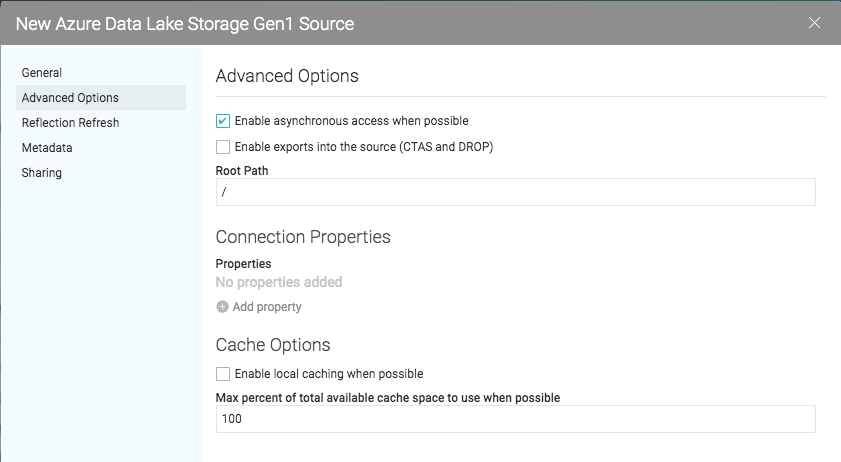The width and height of the screenshot is (841, 462).
Task: Click the plus icon beside Add property
Action: pyautogui.click(x=222, y=307)
